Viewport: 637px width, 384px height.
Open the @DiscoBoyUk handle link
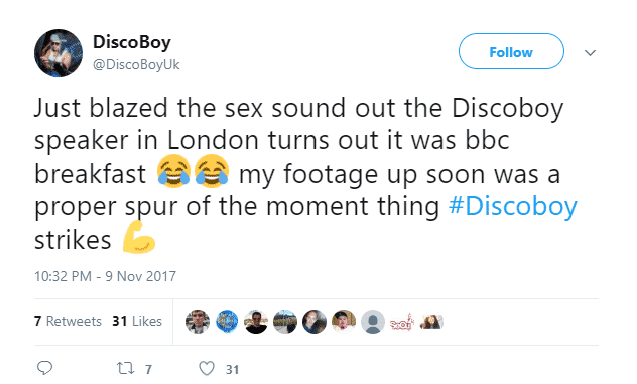pyautogui.click(x=136, y=64)
